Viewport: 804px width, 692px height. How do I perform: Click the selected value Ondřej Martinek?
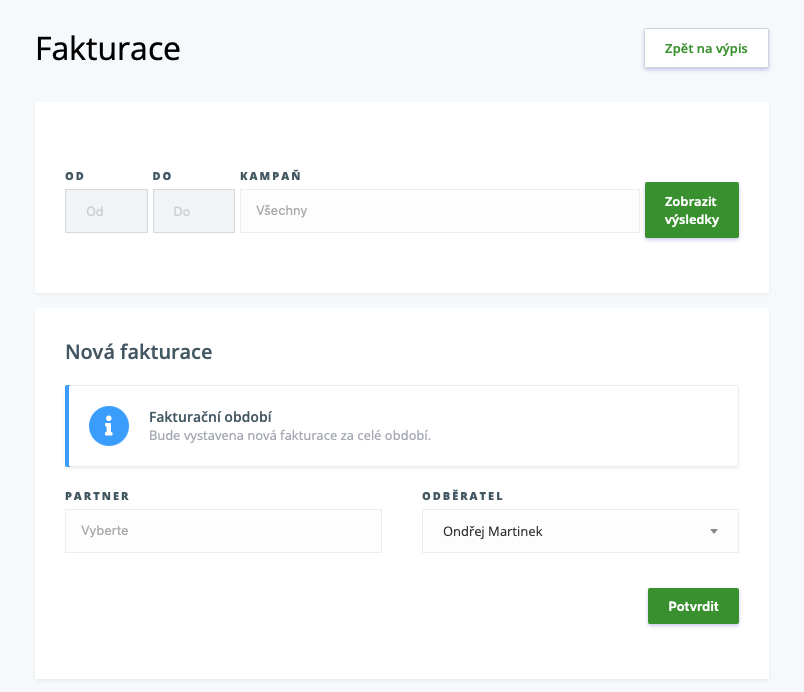[x=493, y=532]
